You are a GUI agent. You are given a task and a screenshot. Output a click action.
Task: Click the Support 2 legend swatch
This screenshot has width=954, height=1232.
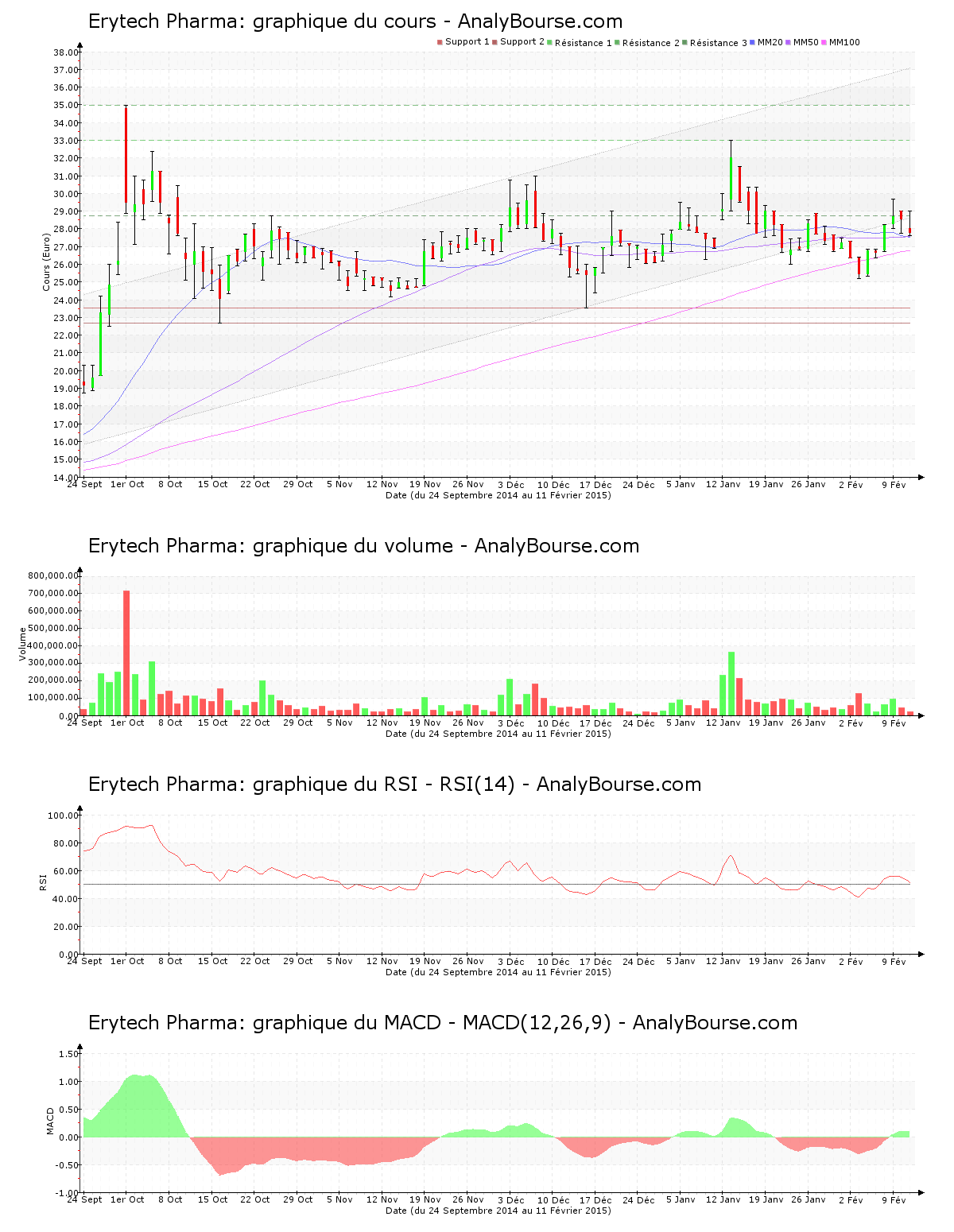coord(494,42)
